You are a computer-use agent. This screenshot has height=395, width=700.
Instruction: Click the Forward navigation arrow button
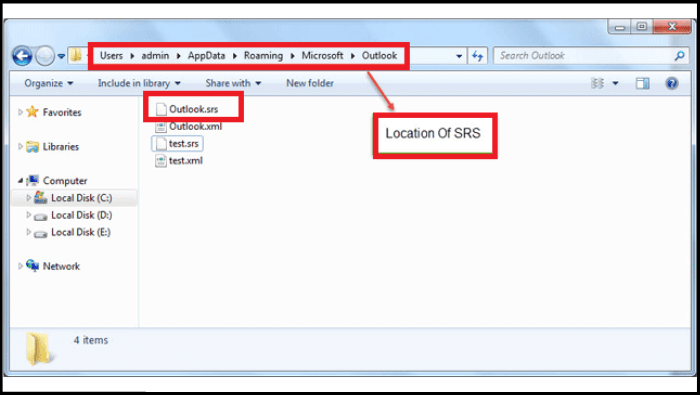point(45,56)
